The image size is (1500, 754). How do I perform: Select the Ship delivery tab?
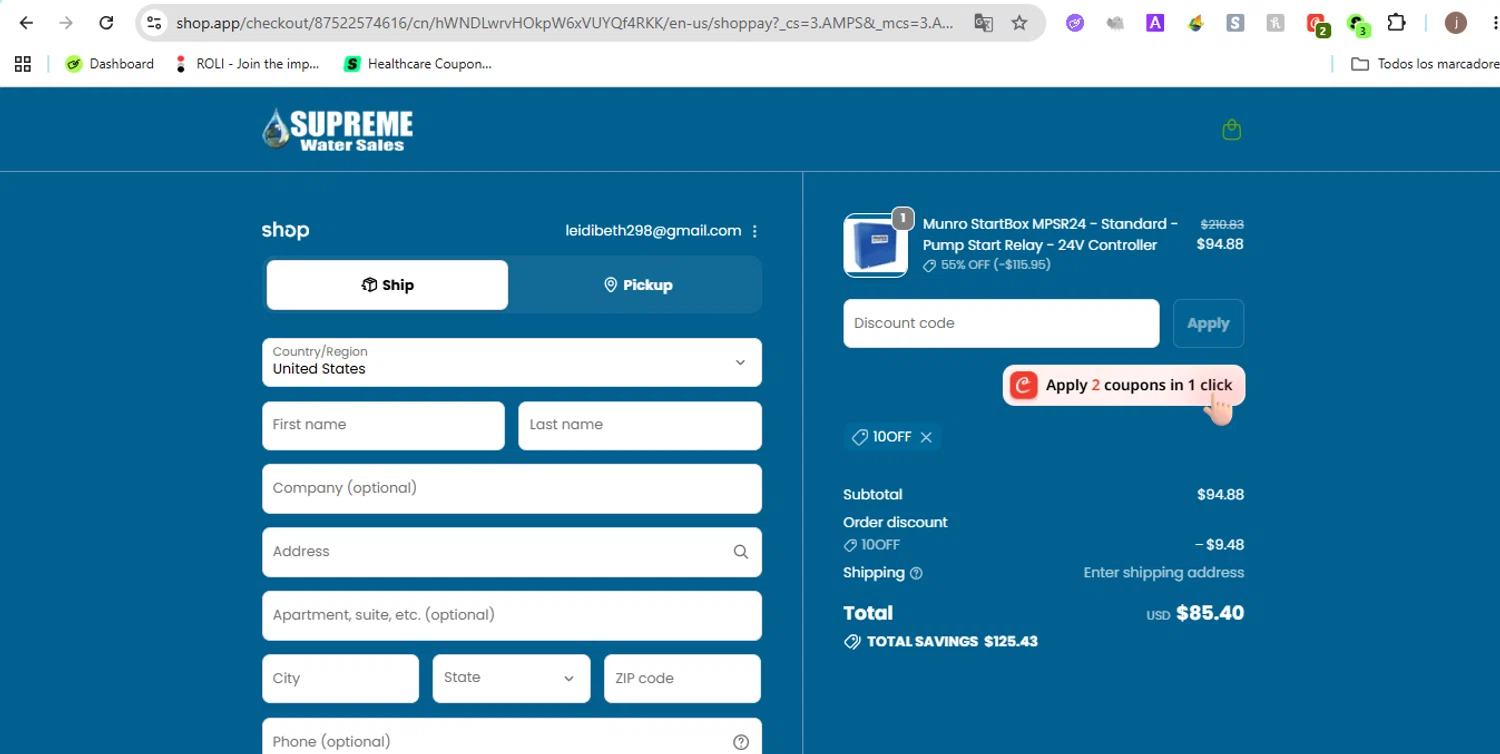387,285
